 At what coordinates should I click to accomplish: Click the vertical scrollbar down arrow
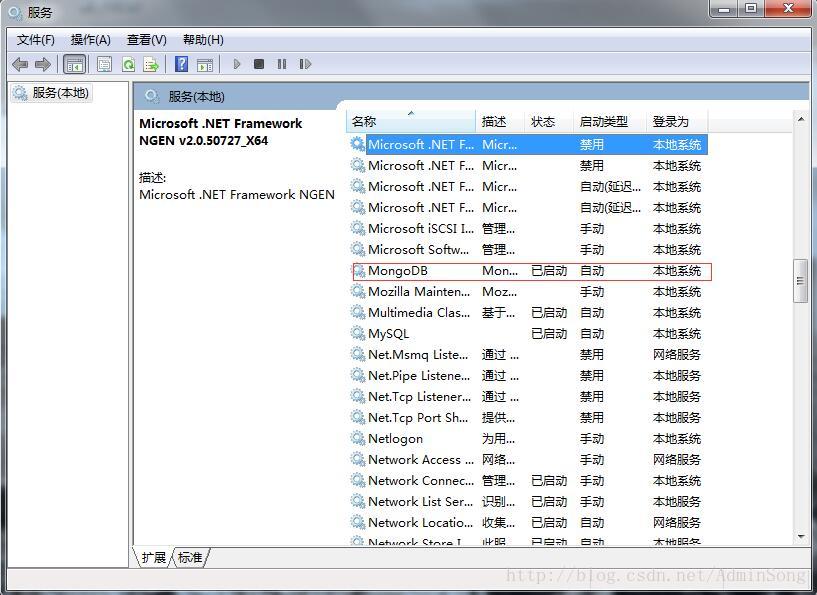click(x=801, y=537)
